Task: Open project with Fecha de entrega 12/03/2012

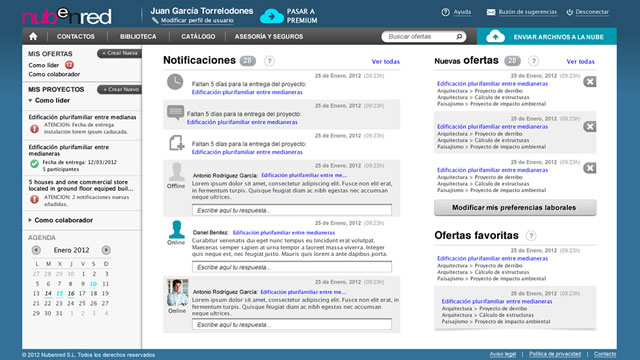Action: (69, 150)
